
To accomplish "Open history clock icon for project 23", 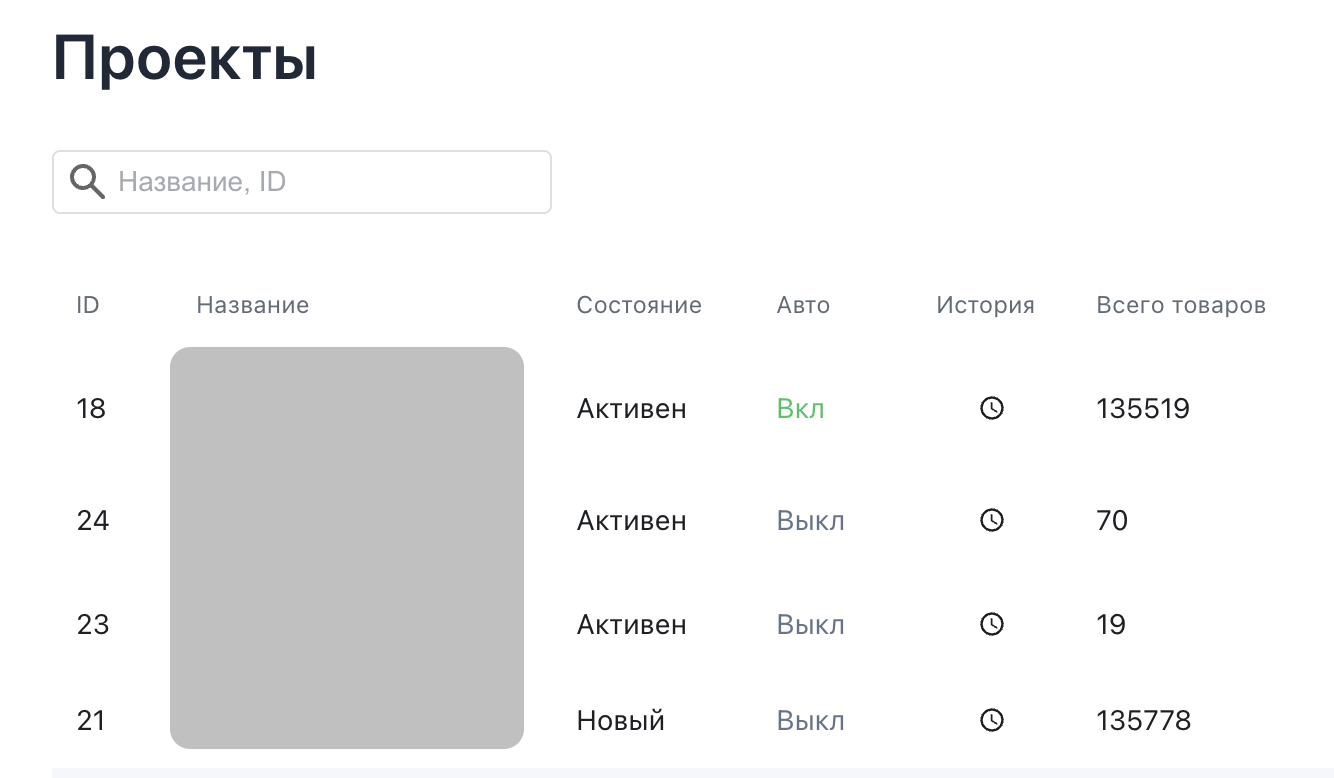I will point(991,624).
